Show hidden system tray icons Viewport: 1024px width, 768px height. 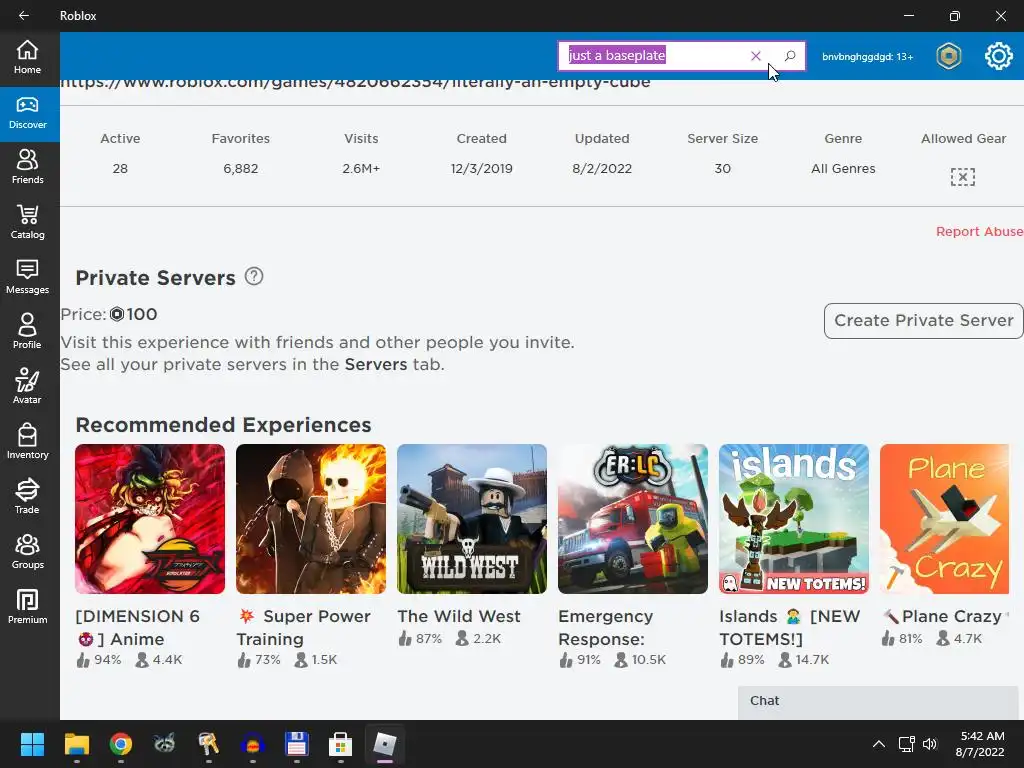coord(879,744)
